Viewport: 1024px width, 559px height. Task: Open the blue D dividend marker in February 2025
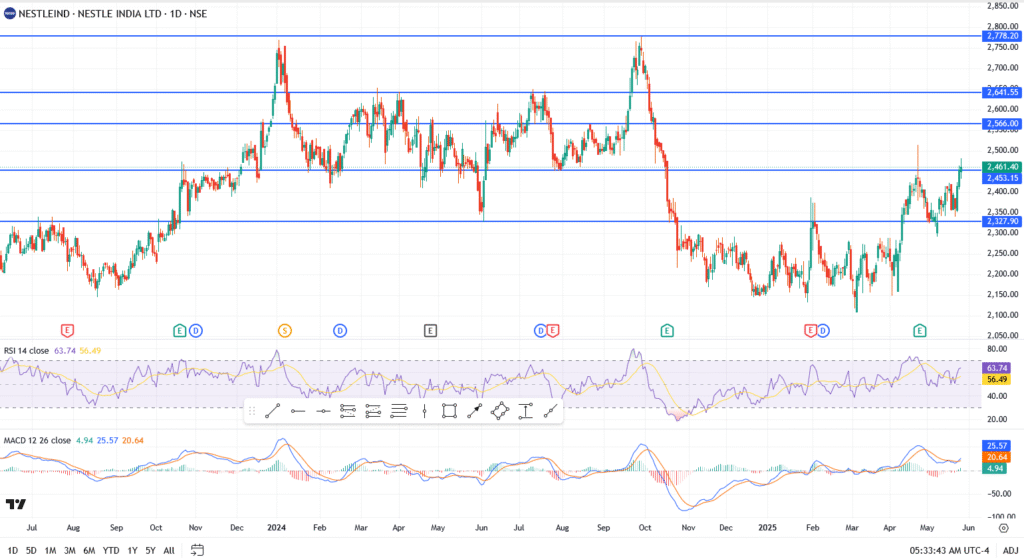pos(823,331)
